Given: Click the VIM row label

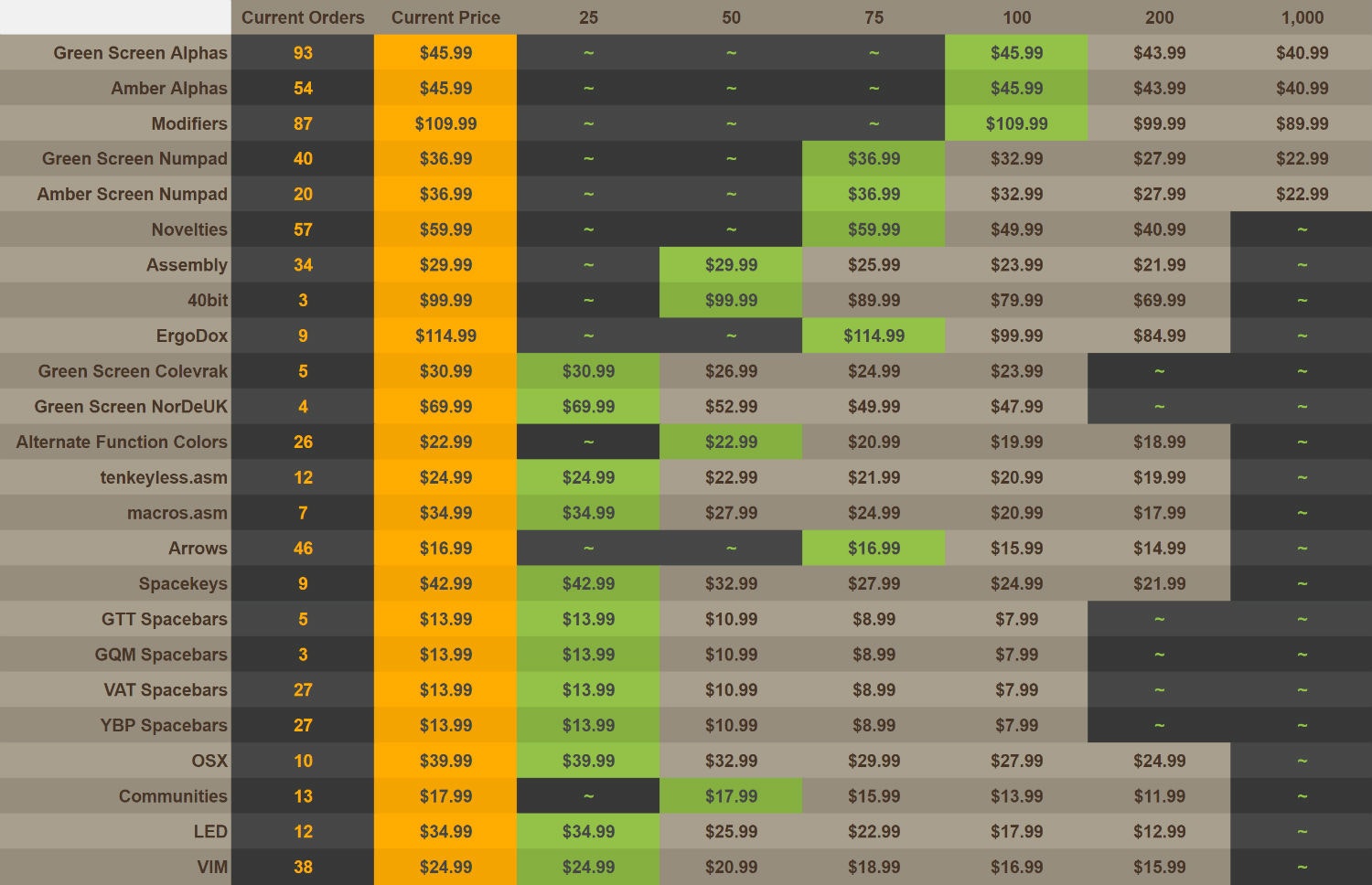Looking at the screenshot, I should point(212,867).
